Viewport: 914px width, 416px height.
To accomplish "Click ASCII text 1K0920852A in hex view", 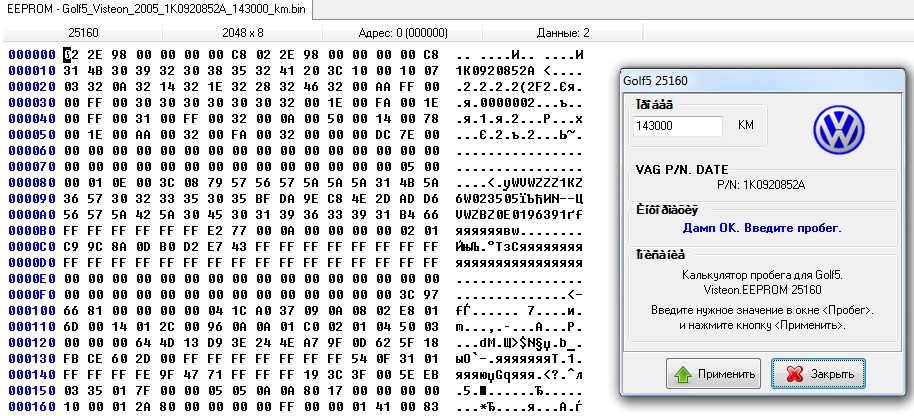I will tap(495, 71).
